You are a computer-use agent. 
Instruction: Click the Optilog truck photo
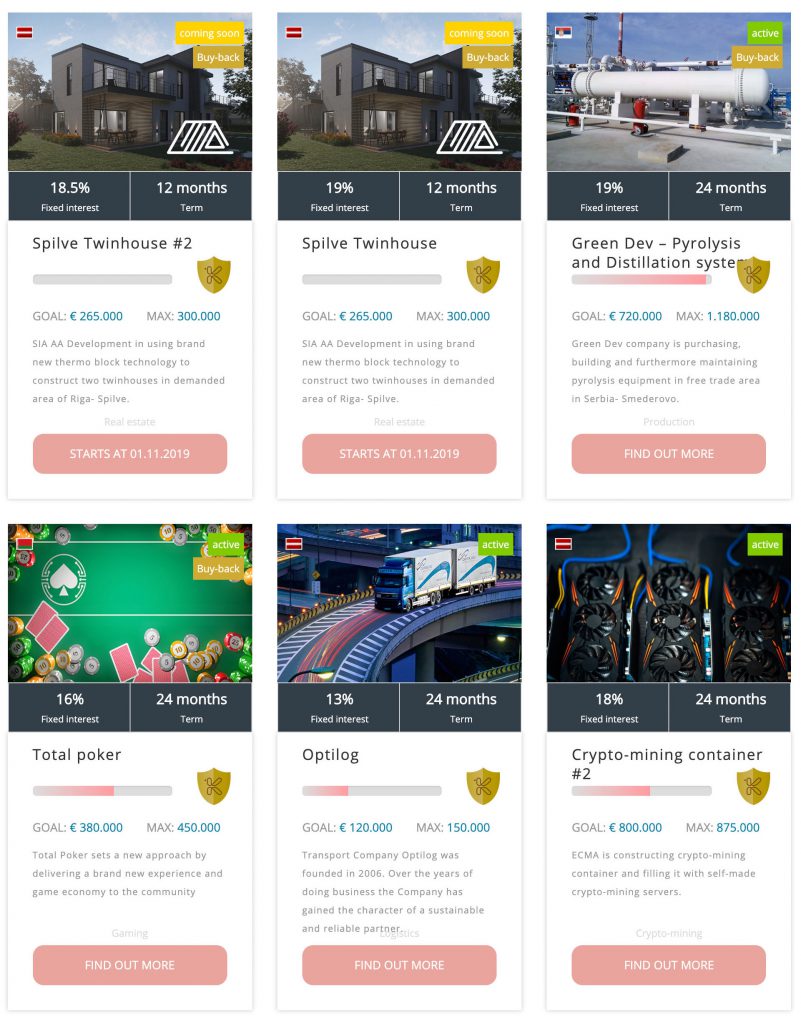pos(399,603)
